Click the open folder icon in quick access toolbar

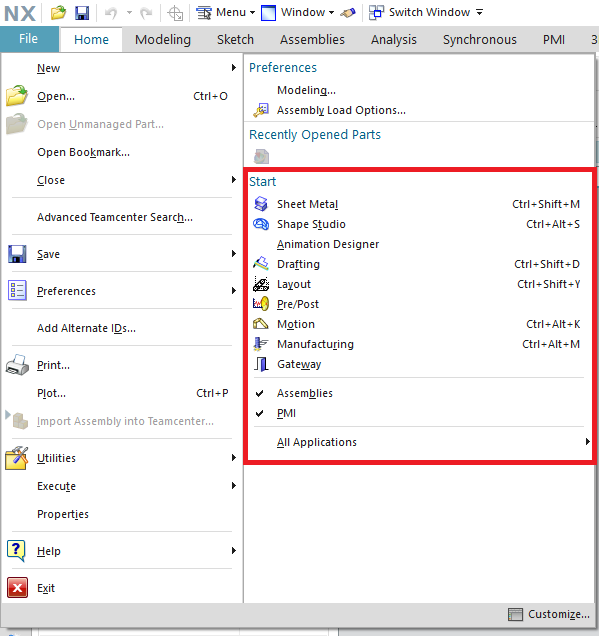point(58,13)
